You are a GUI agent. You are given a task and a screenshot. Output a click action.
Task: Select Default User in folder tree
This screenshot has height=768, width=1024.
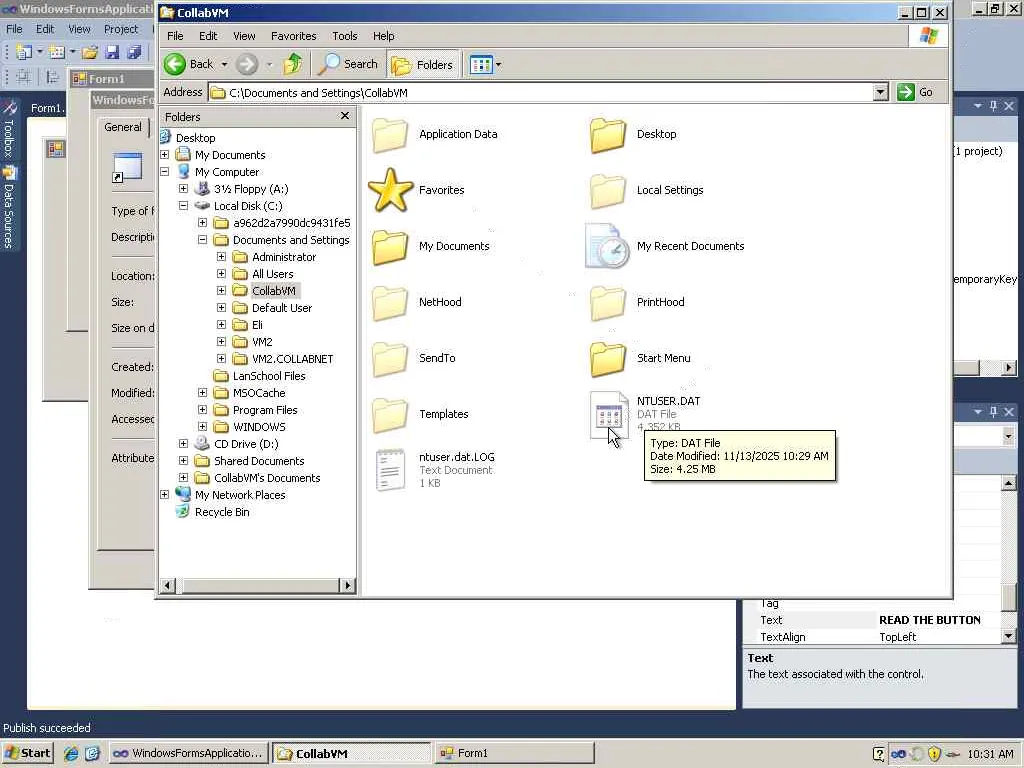pos(281,308)
